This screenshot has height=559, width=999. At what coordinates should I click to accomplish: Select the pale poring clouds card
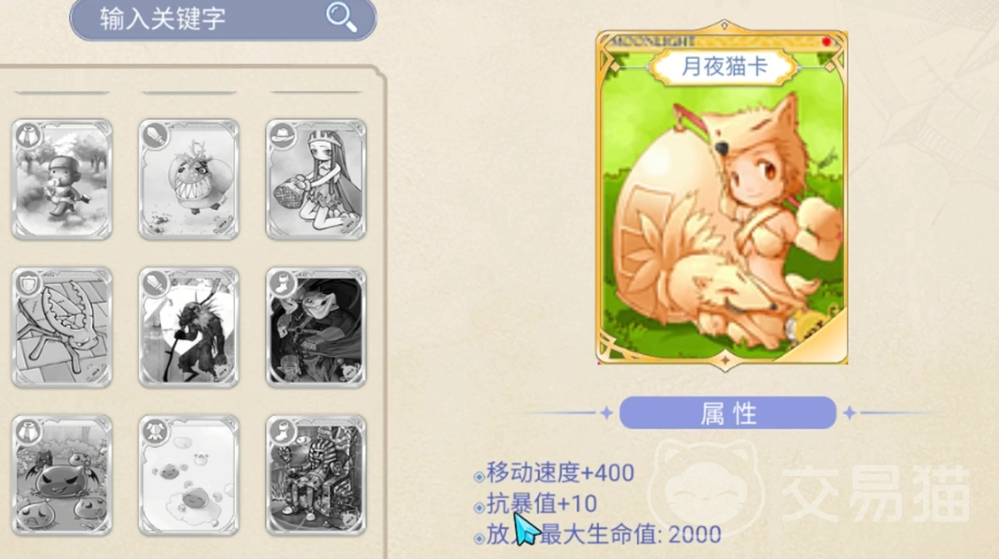189,476
